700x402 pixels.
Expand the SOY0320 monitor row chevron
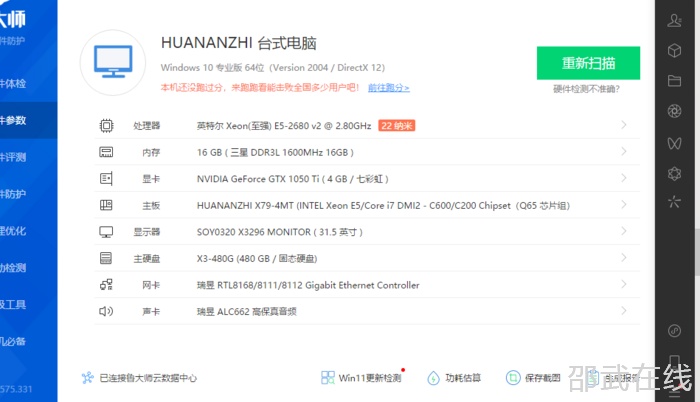coord(624,231)
